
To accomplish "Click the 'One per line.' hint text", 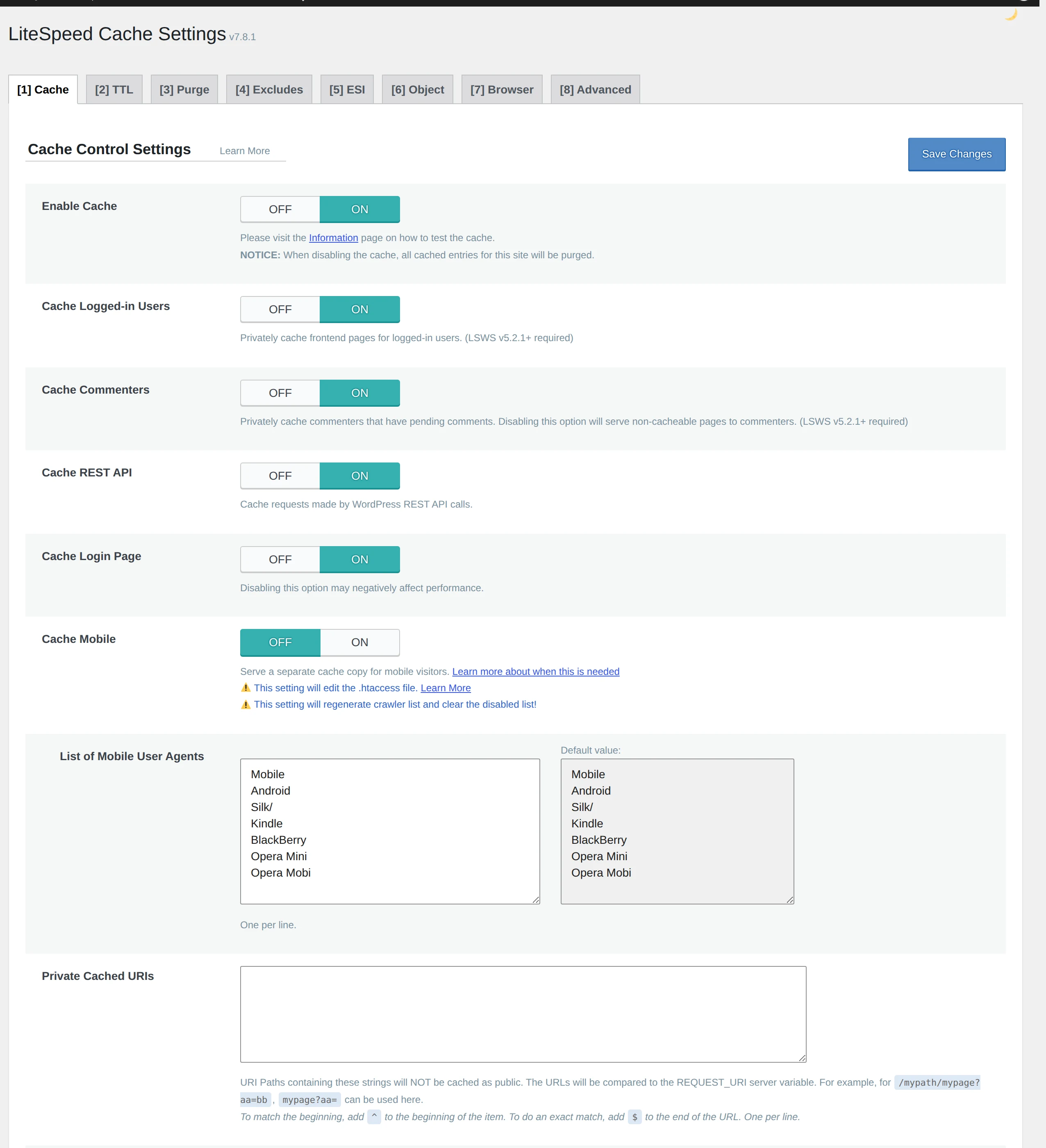I will 268,925.
